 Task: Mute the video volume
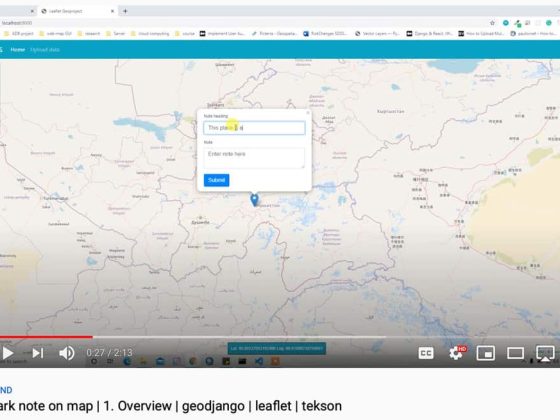click(66, 353)
